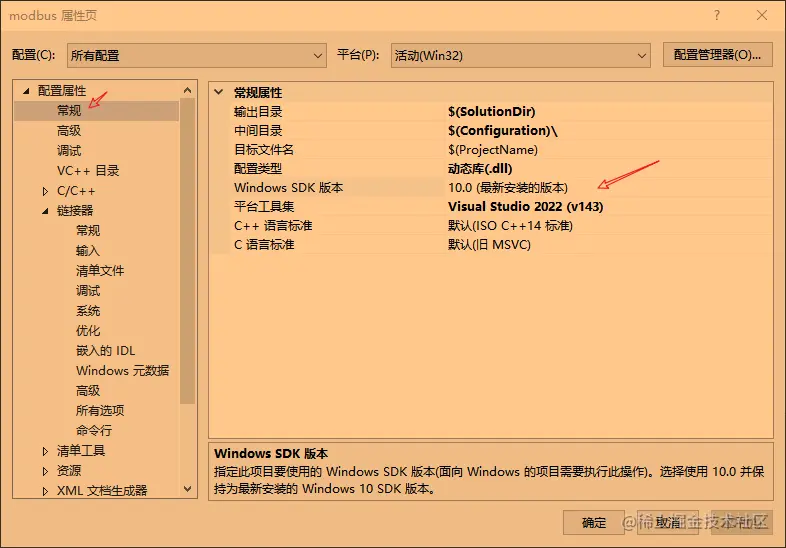This screenshot has height=548, width=786.
Task: Select 调试 under 链接器
Action: [x=88, y=291]
